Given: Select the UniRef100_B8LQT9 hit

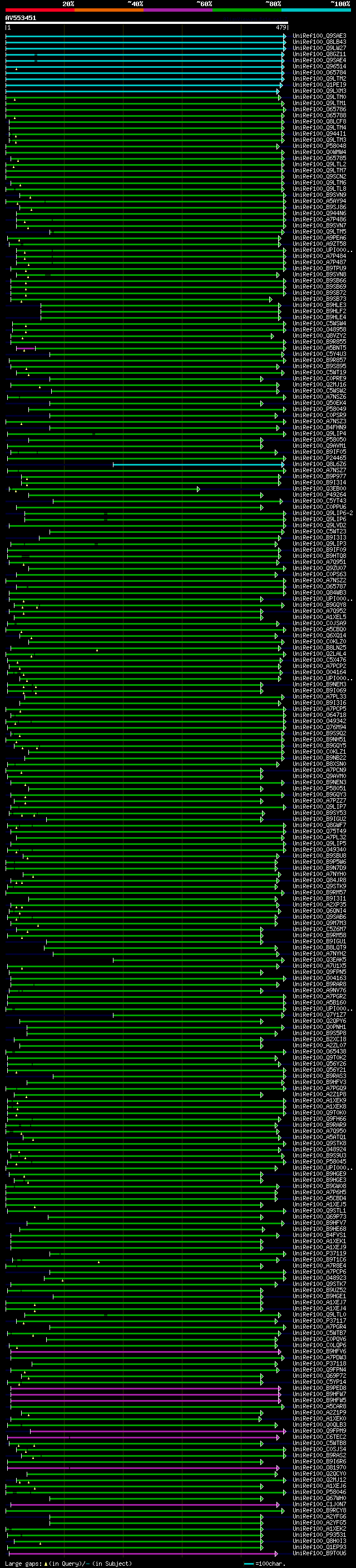Looking at the screenshot, I should pyautogui.click(x=319, y=948).
